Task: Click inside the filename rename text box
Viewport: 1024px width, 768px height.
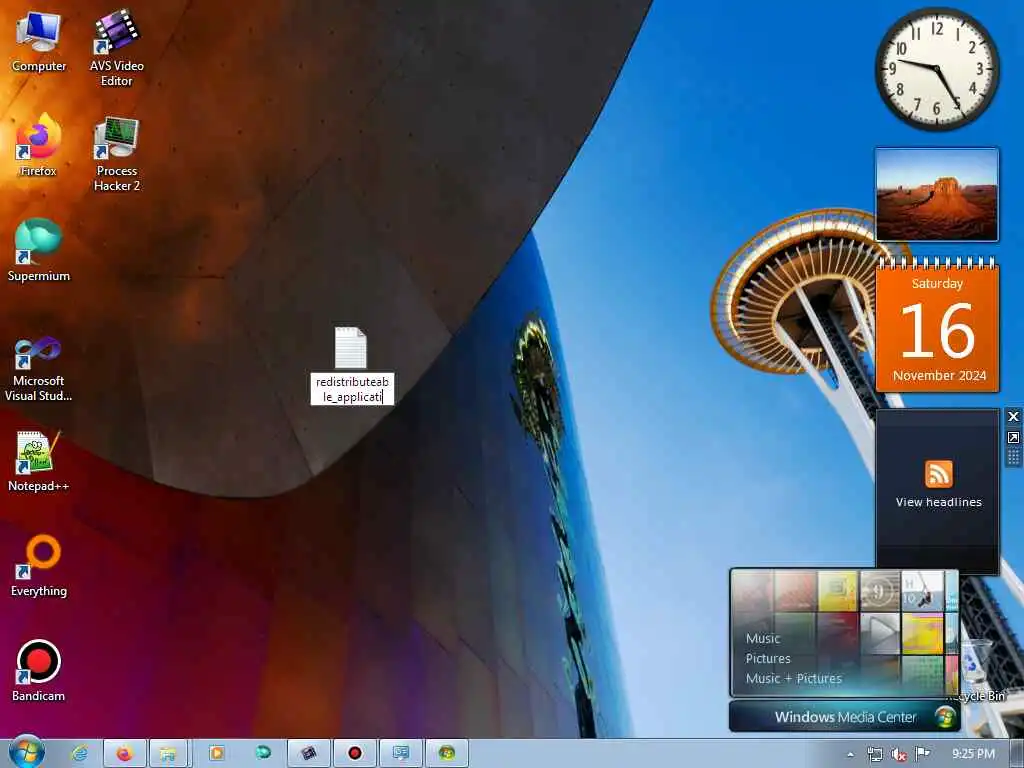Action: (352, 389)
